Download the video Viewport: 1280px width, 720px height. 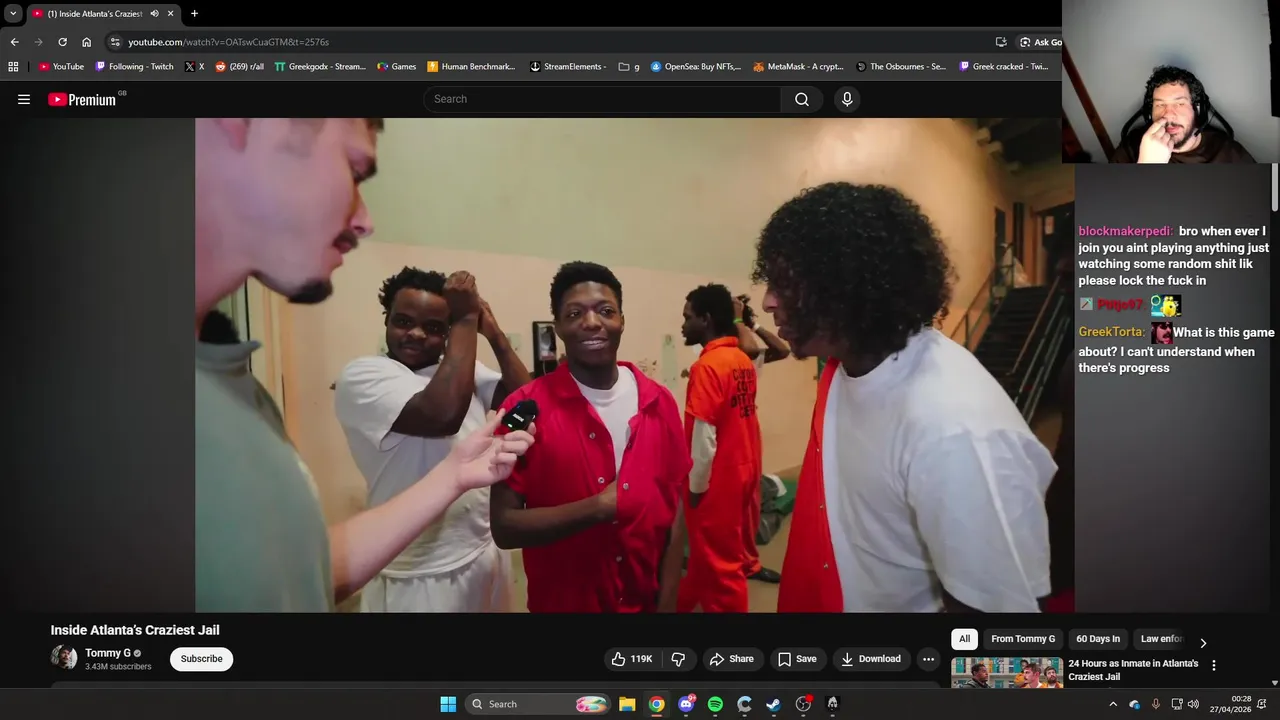(x=871, y=659)
